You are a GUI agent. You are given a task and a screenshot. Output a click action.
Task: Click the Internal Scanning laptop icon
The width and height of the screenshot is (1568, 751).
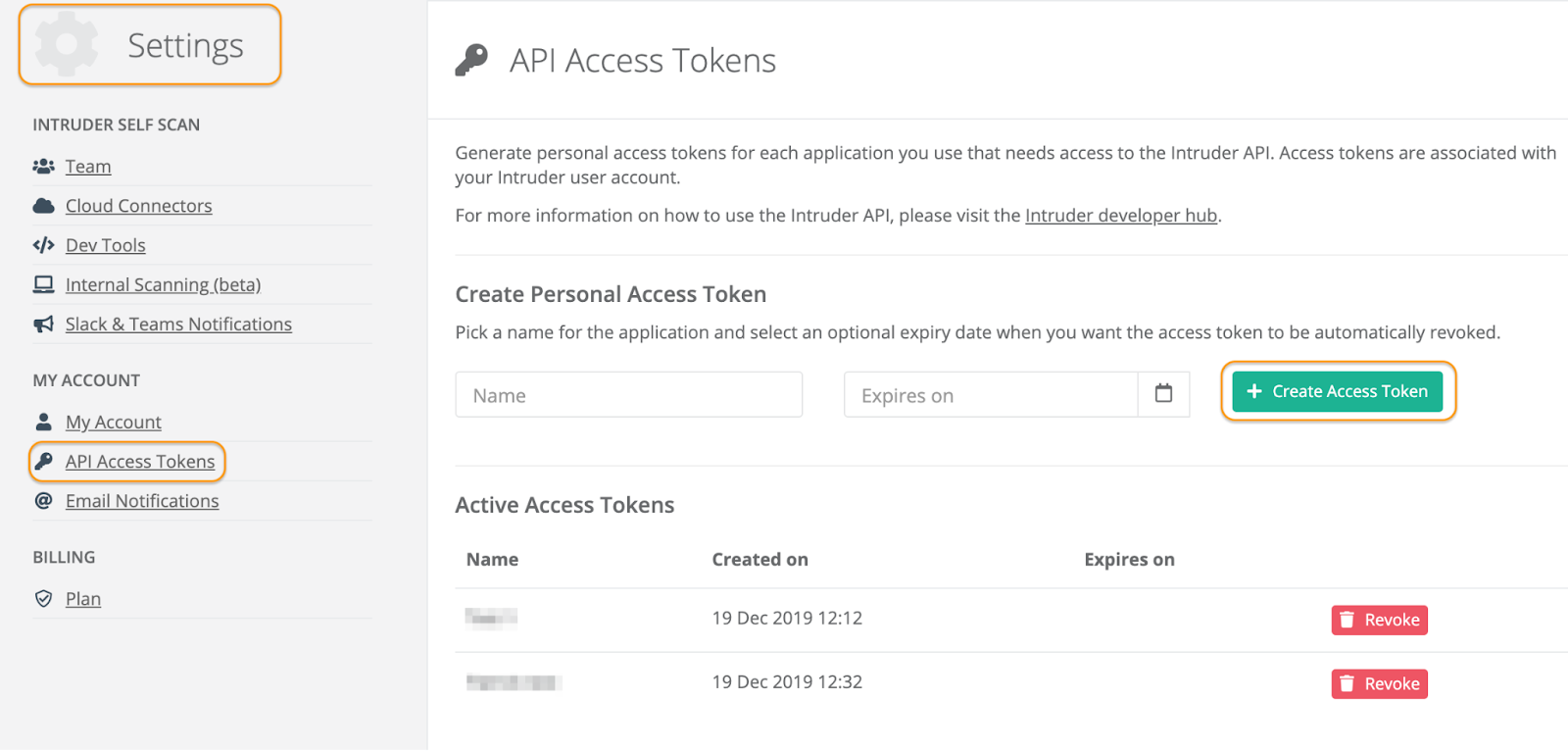coord(43,284)
